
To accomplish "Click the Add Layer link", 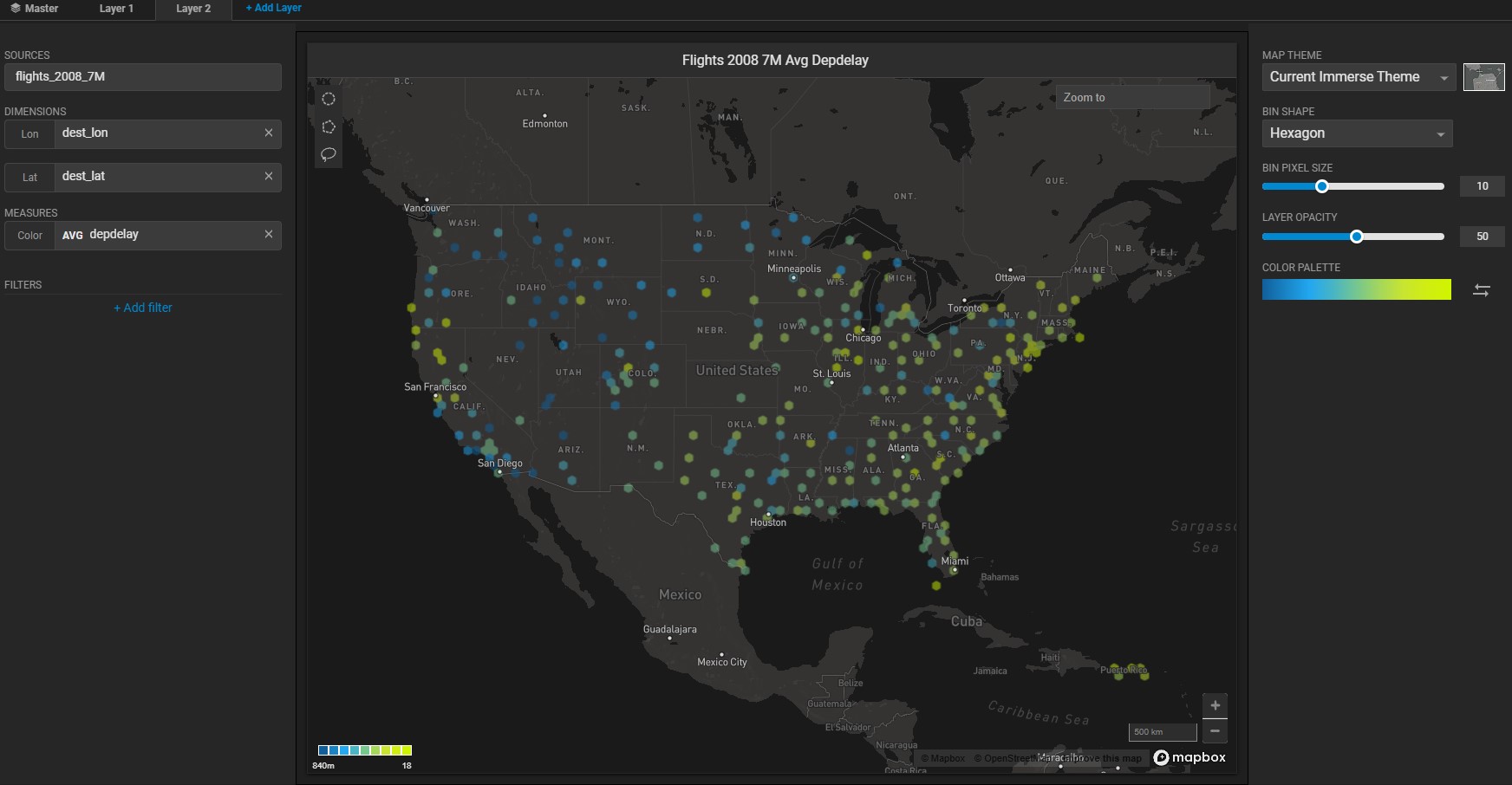I will (274, 8).
